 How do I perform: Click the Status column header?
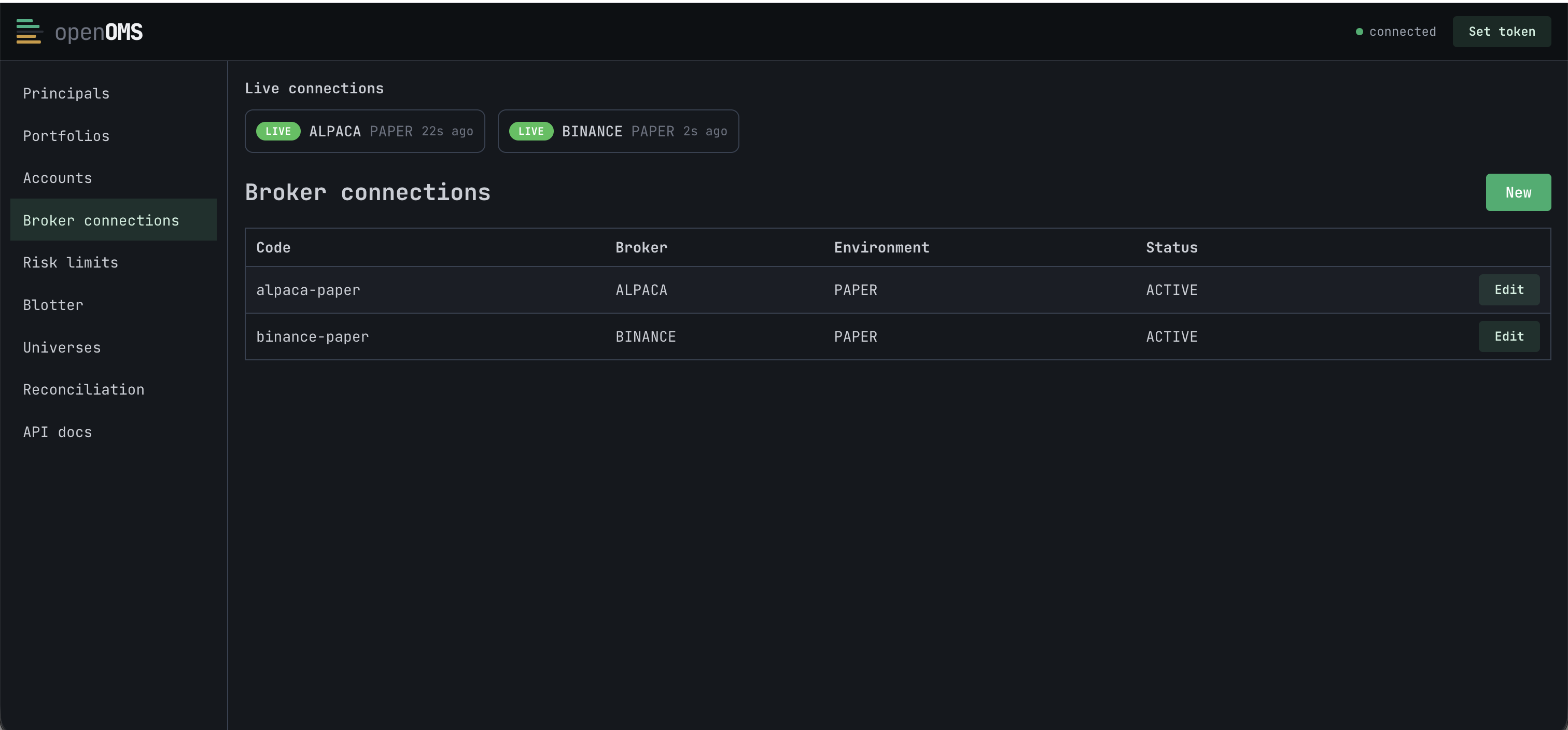click(x=1171, y=247)
